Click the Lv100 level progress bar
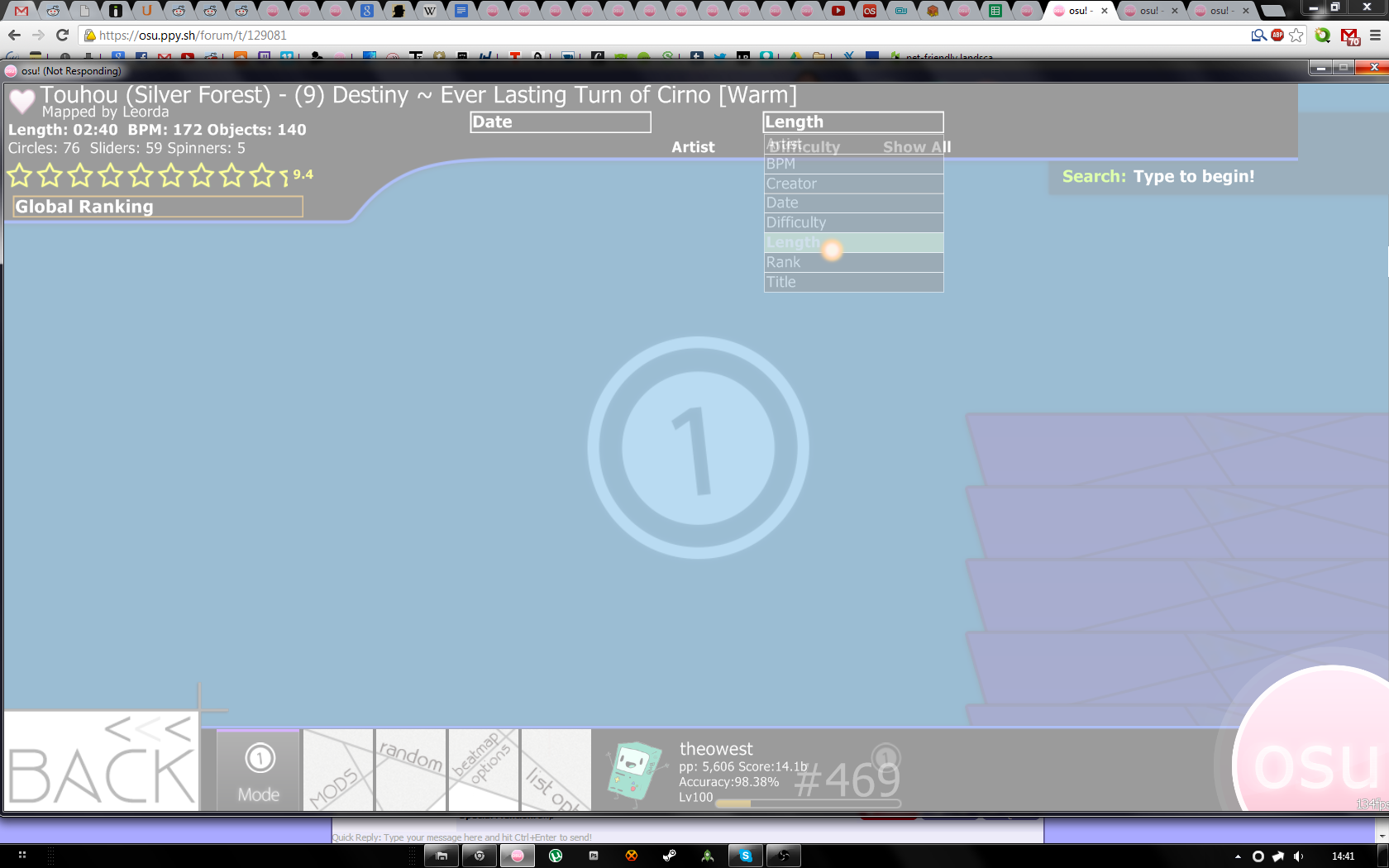 (x=808, y=803)
